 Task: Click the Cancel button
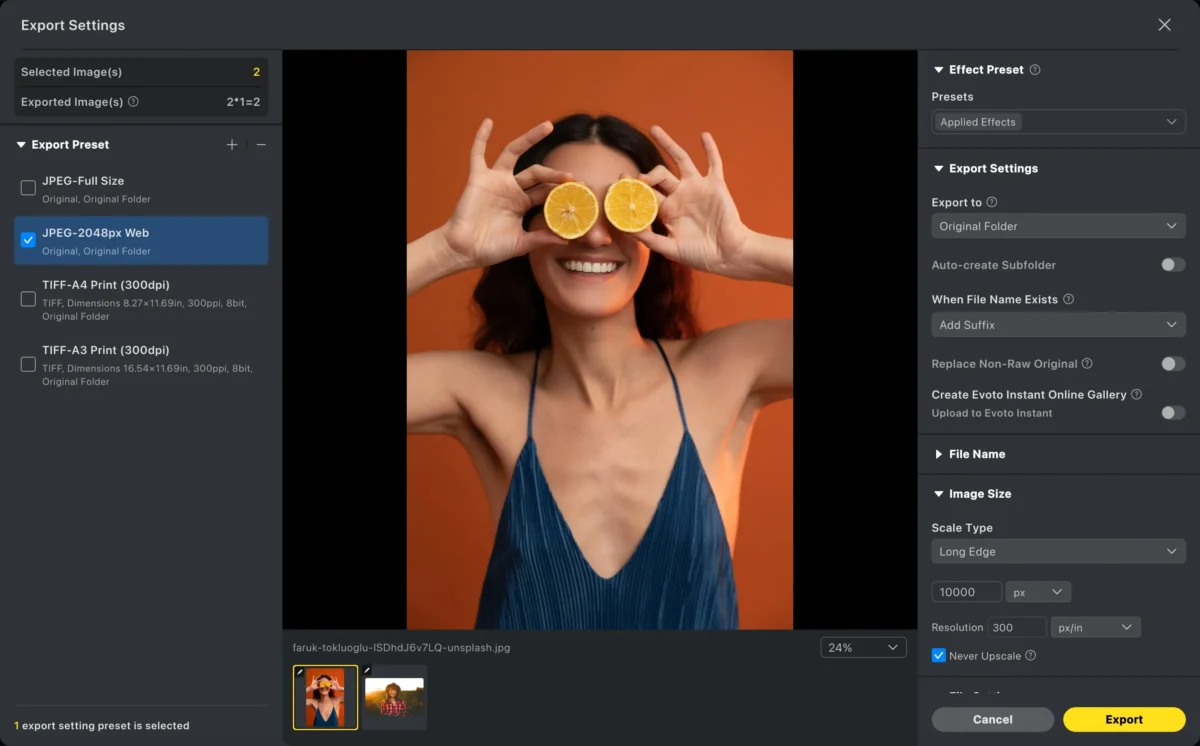click(x=992, y=719)
